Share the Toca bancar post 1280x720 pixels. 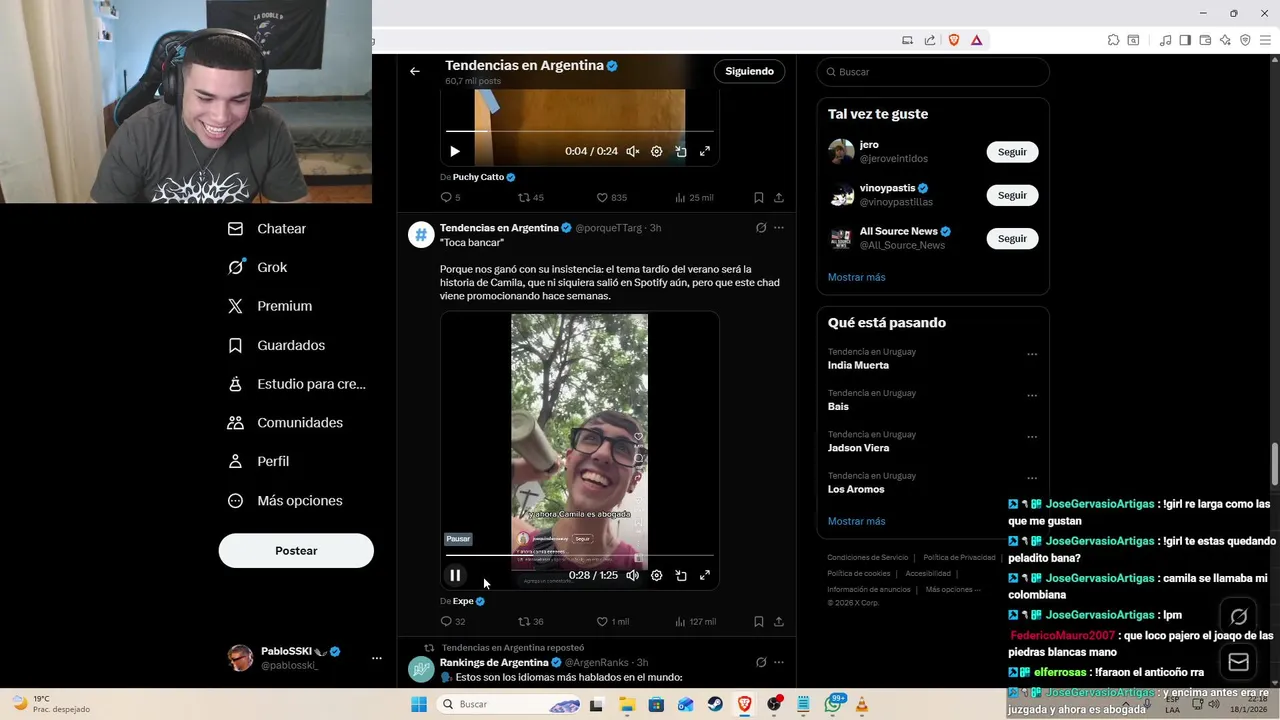click(x=779, y=622)
